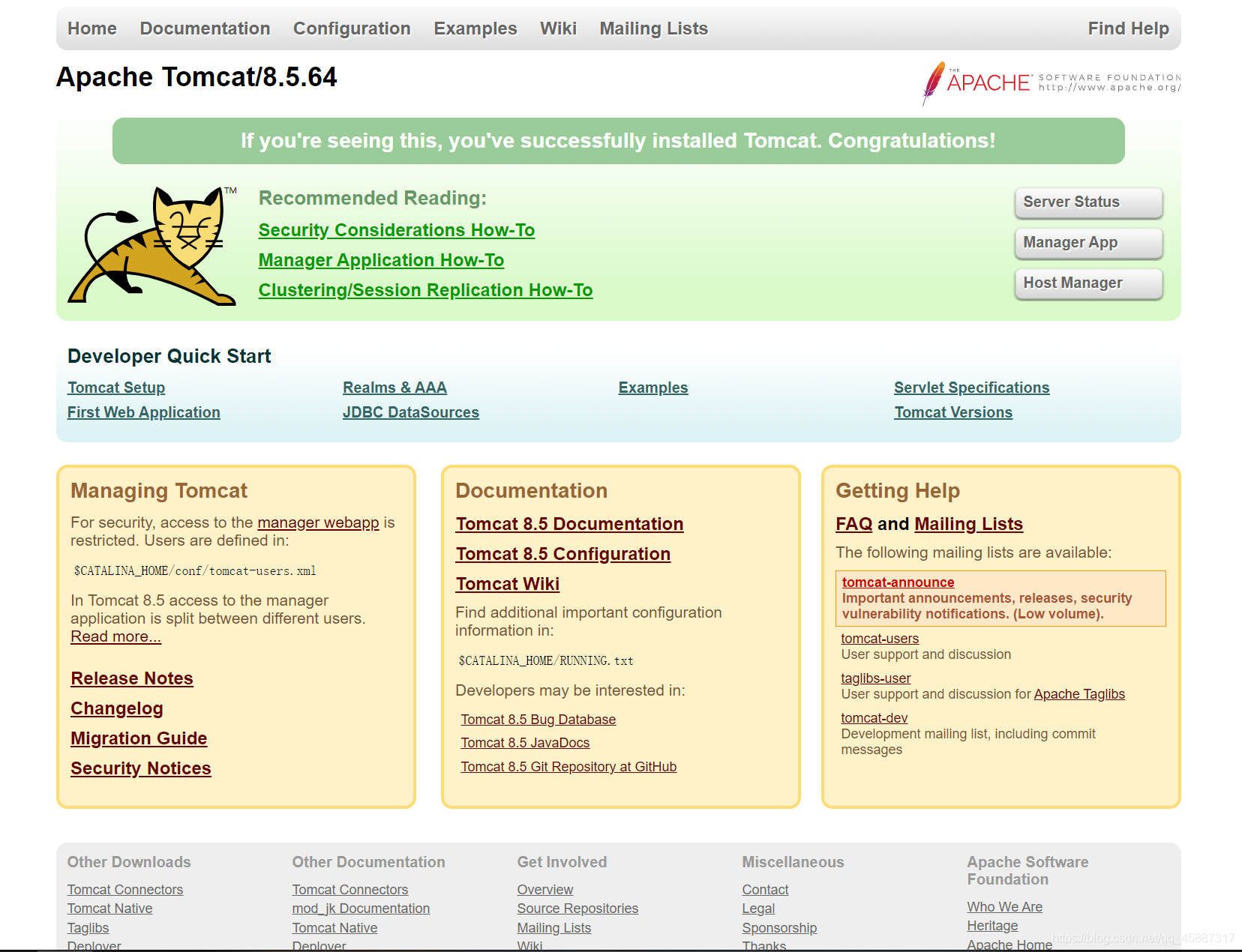Open Release Notes link
Viewport: 1242px width, 952px height.
(132, 678)
